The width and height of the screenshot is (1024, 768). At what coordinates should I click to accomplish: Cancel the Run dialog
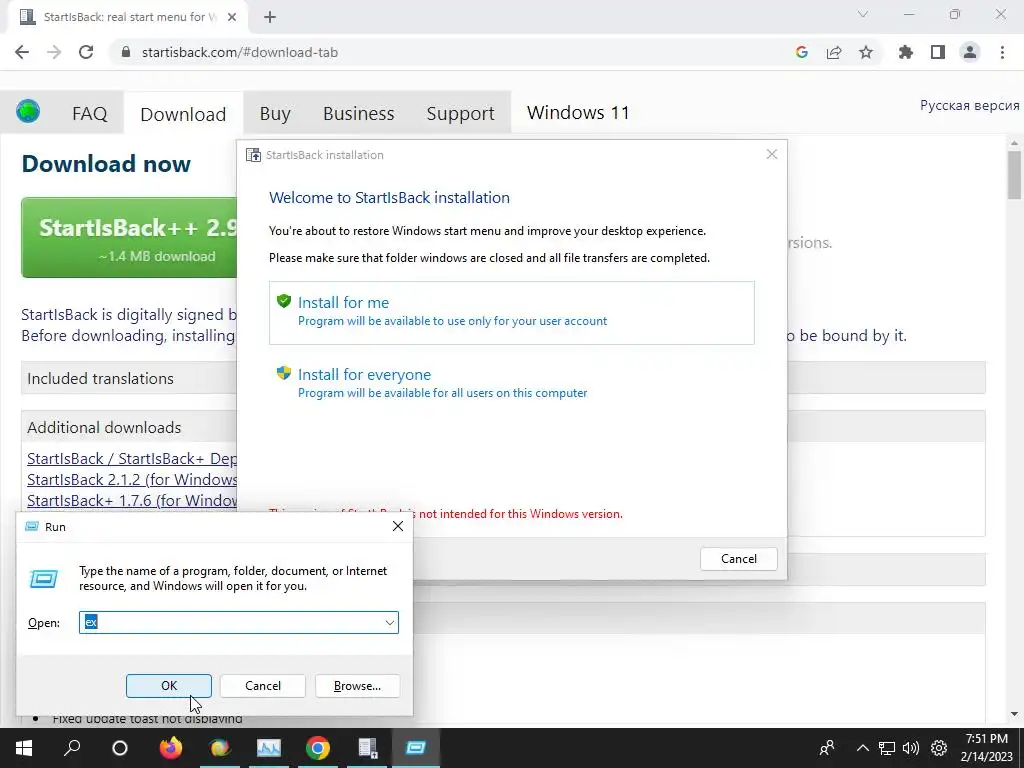point(263,686)
